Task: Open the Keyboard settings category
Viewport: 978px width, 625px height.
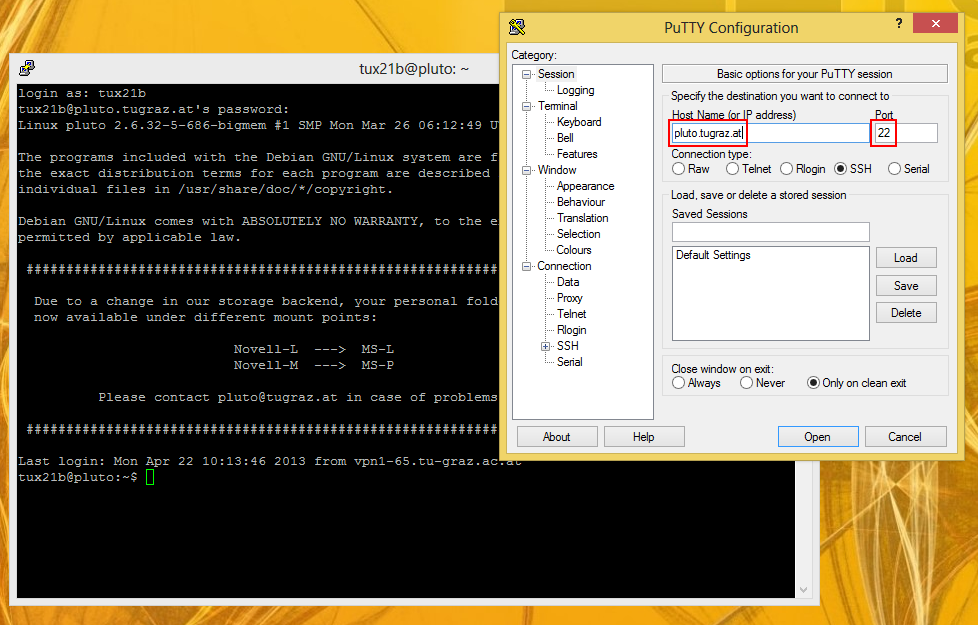Action: point(579,122)
